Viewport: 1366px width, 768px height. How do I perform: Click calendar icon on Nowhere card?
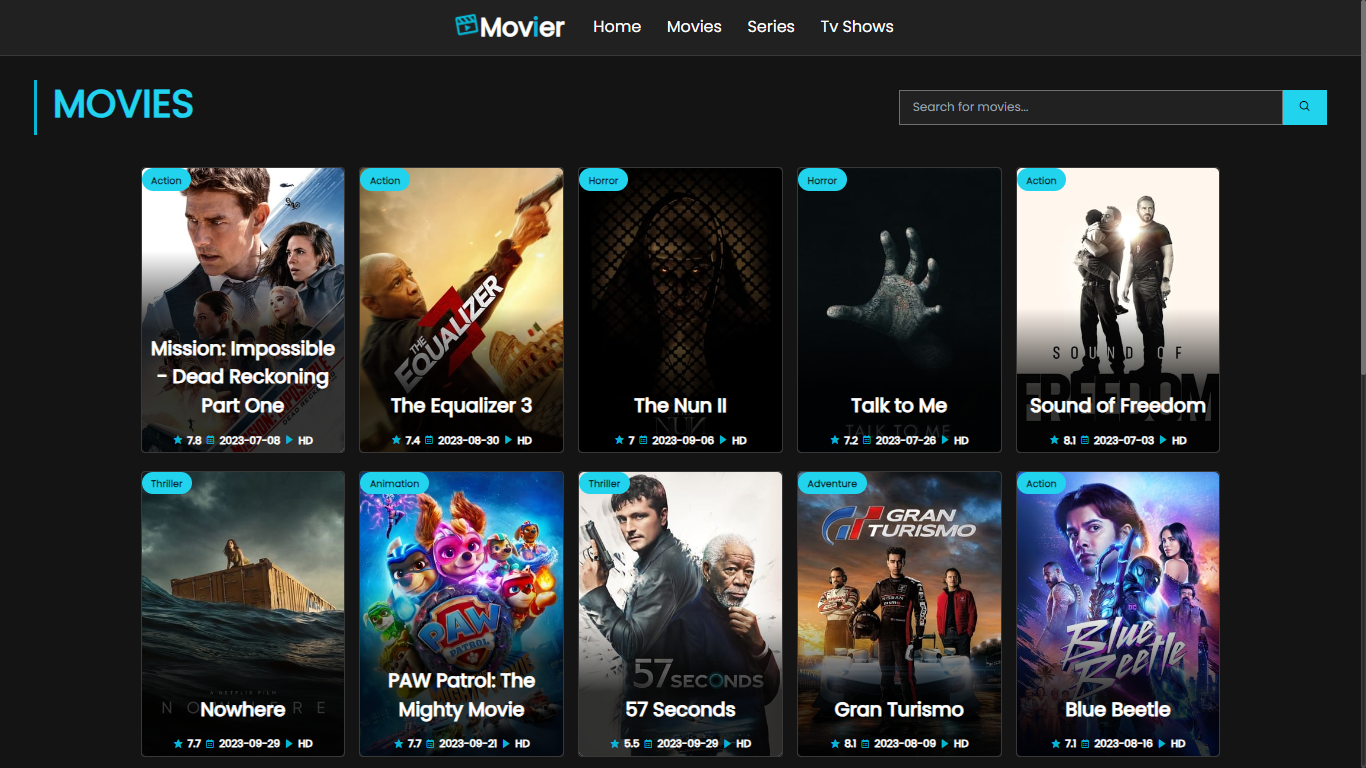point(210,744)
